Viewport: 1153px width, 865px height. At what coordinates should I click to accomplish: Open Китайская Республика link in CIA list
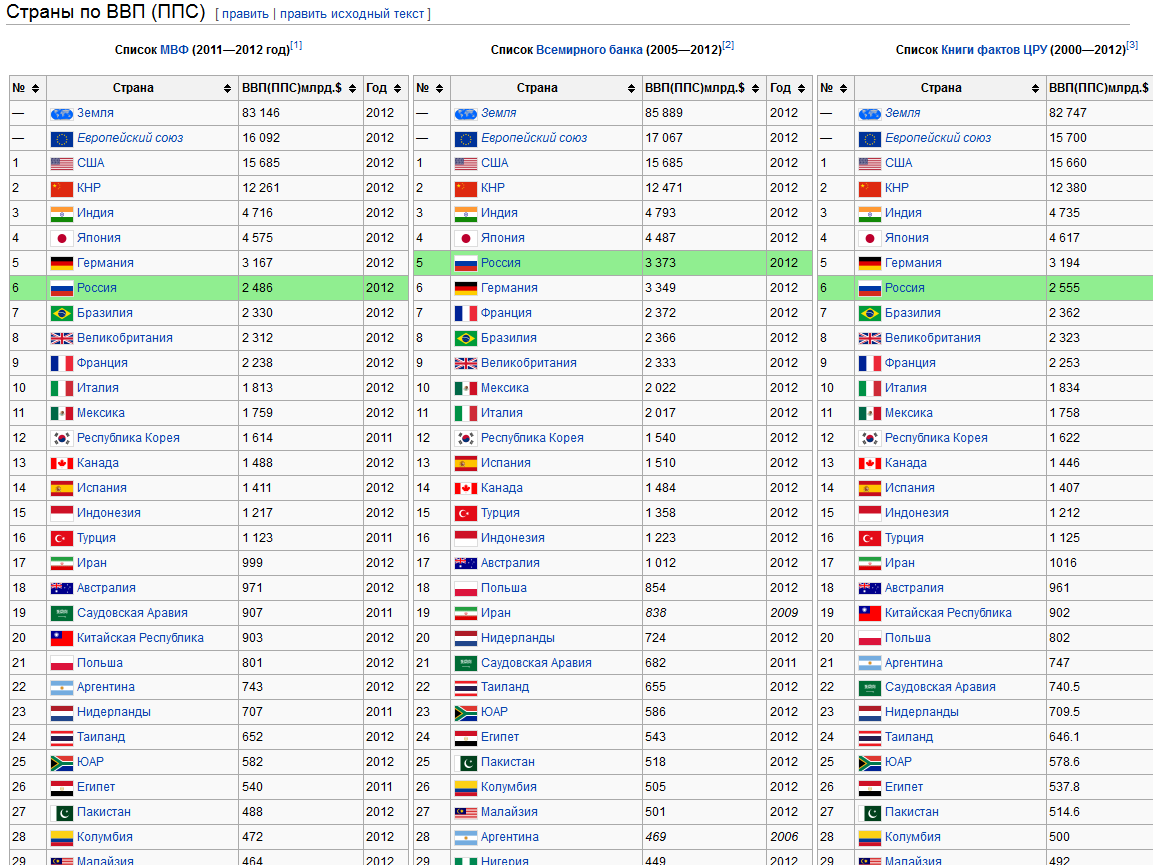pyautogui.click(x=948, y=613)
